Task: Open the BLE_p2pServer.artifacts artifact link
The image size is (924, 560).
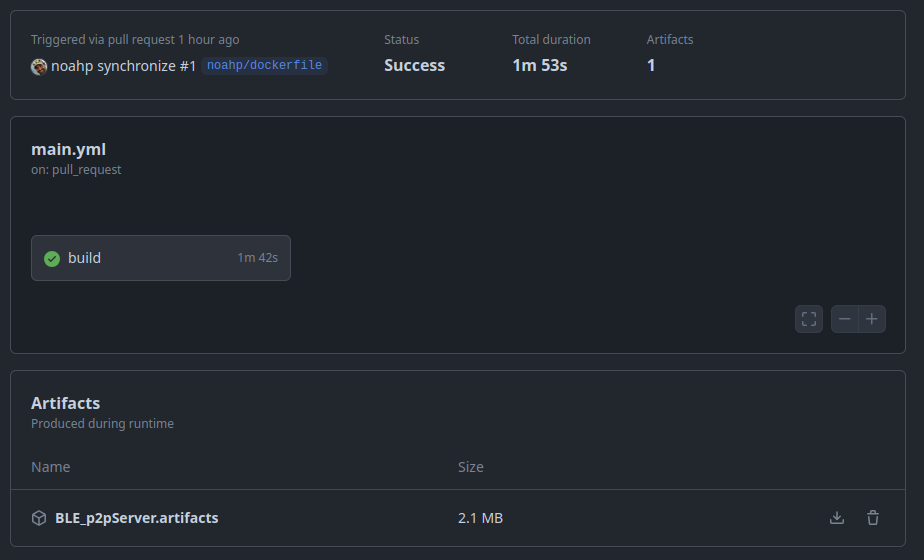Action: click(137, 518)
